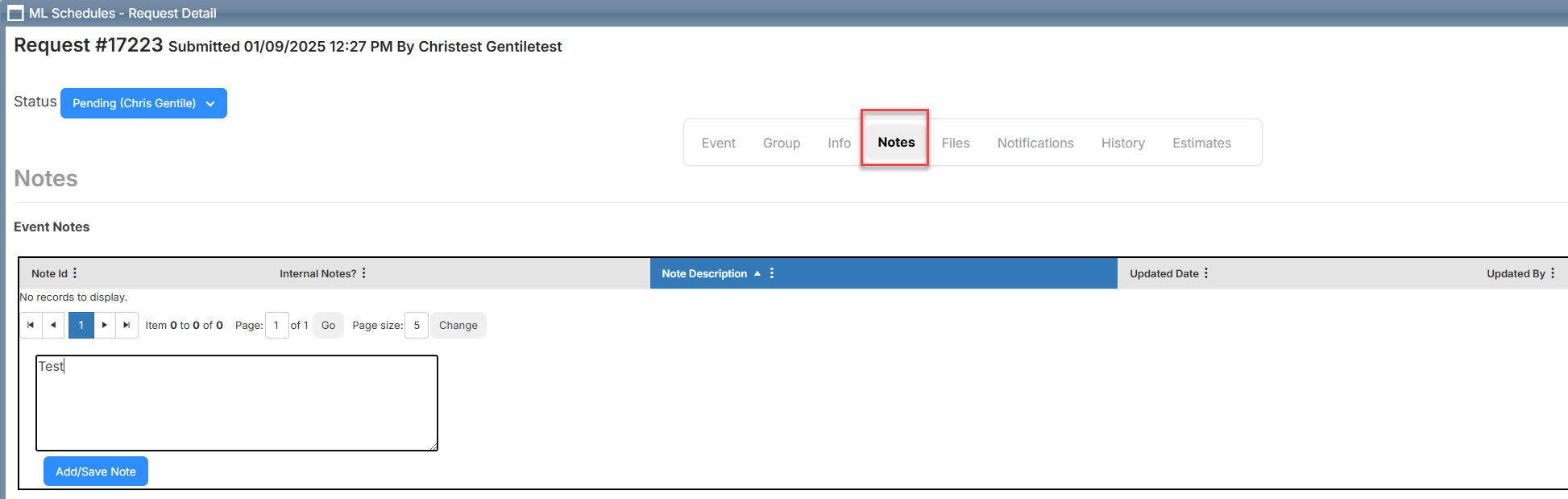The image size is (1568, 499).
Task: Select page 1 in the pager
Action: pos(81,325)
